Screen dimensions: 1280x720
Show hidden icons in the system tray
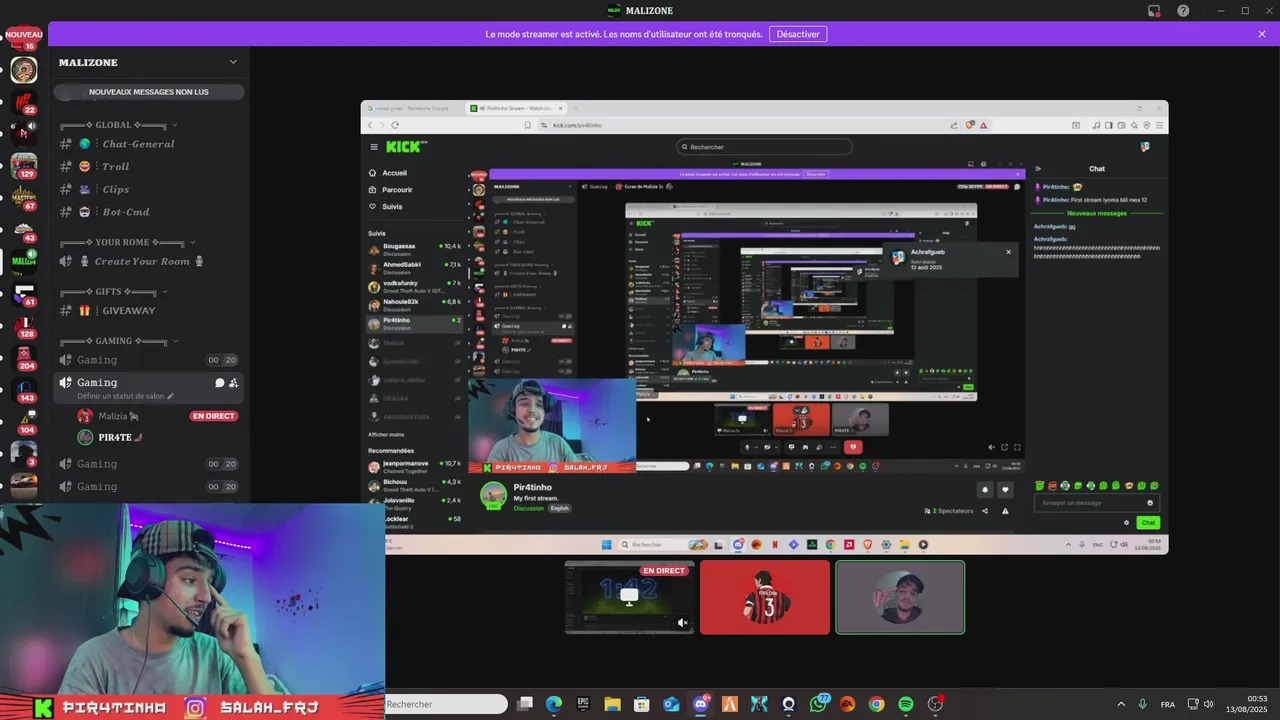pyautogui.click(x=1120, y=704)
